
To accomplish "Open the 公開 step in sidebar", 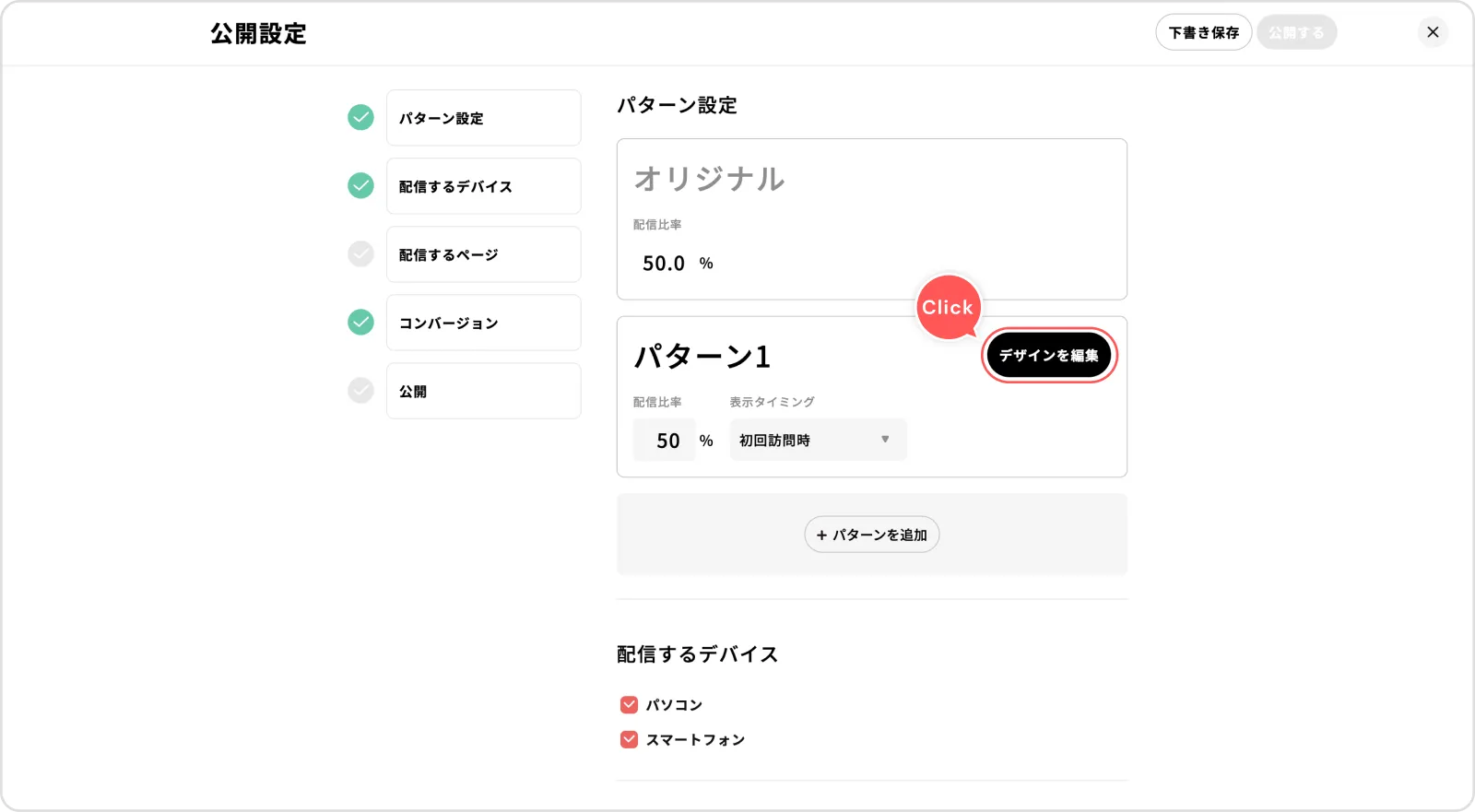I will pos(483,391).
